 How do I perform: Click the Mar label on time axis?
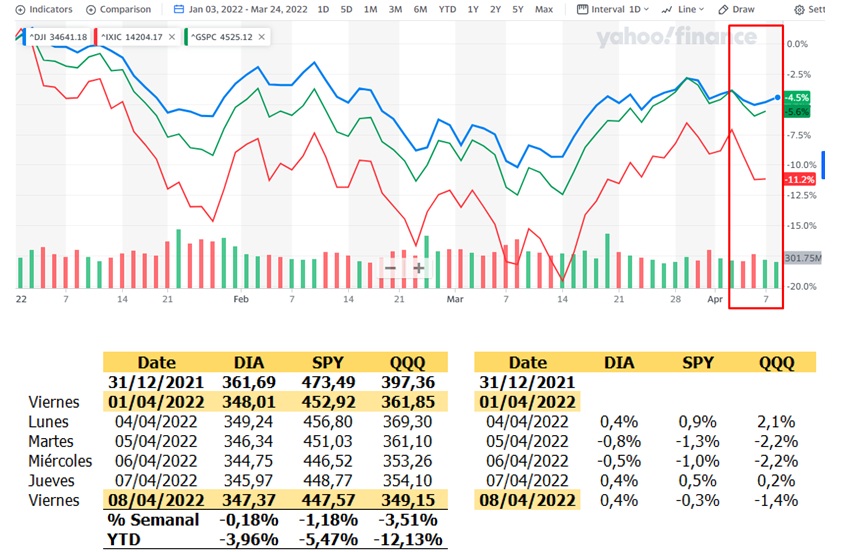(455, 299)
